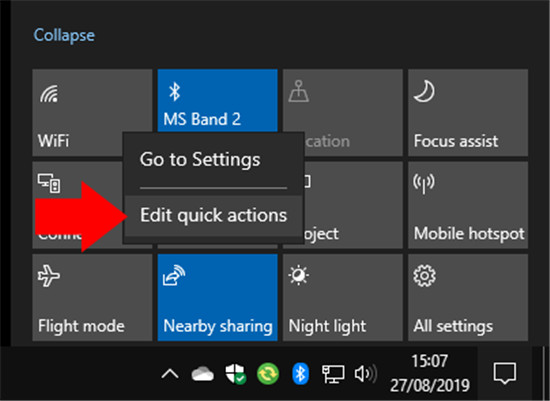
Task: Enable Flight mode airplane tile
Action: click(92, 297)
